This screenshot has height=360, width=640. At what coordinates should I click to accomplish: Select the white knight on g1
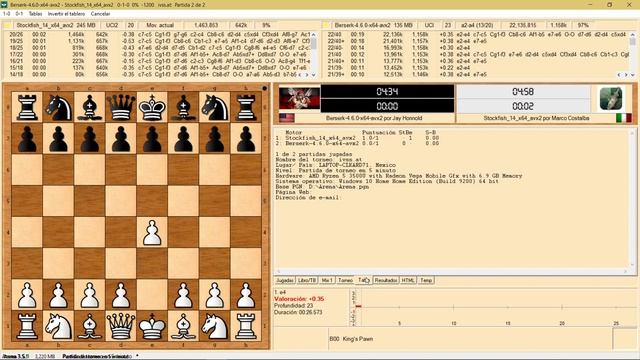215,327
